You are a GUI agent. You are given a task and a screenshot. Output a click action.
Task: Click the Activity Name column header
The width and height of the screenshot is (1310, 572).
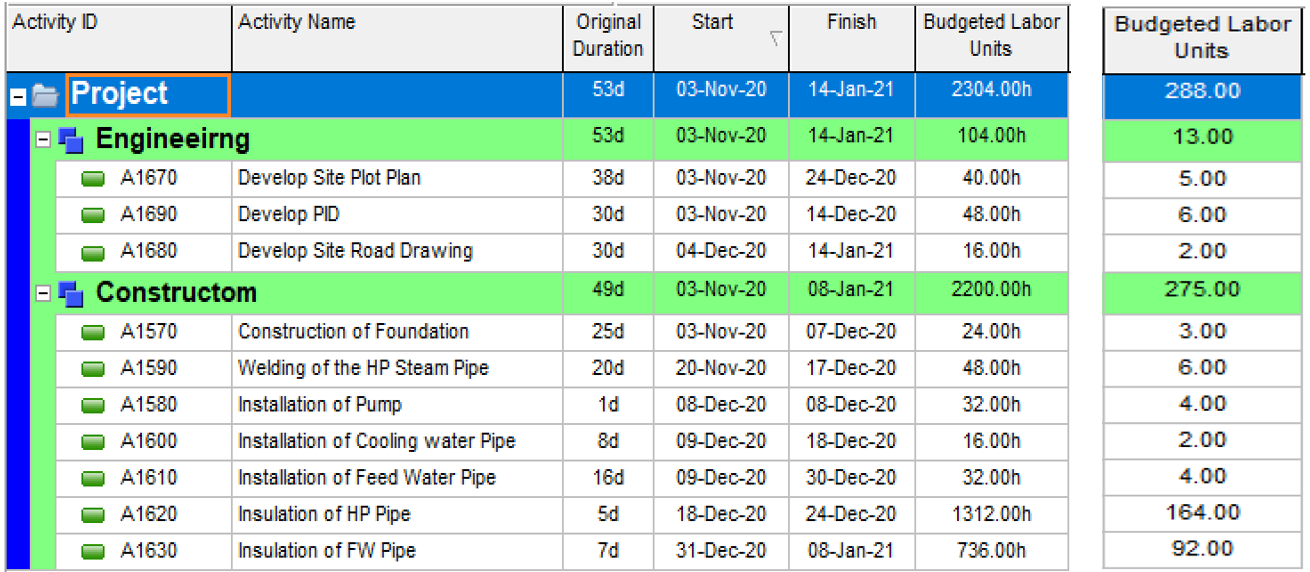click(x=296, y=23)
